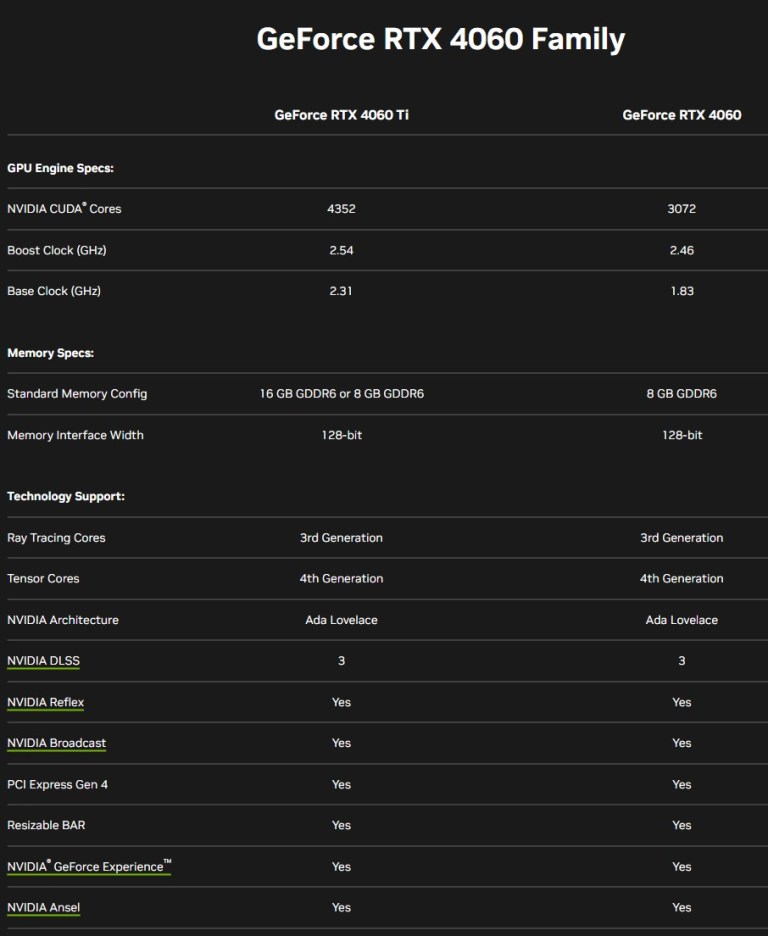Click Yes for Resizable BAR on RTX 4060 Ti

(341, 825)
